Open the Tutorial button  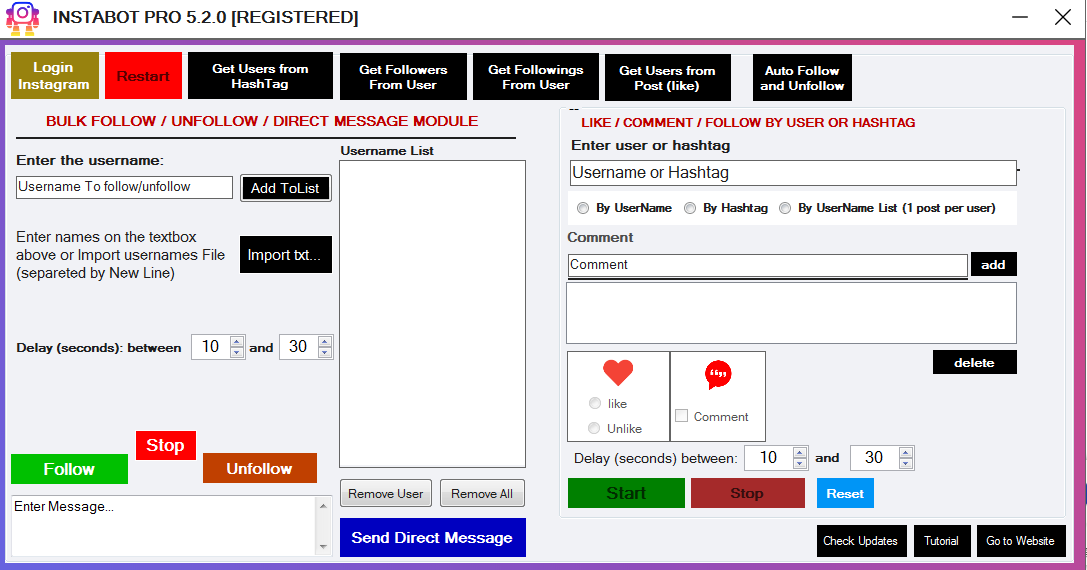coord(941,541)
